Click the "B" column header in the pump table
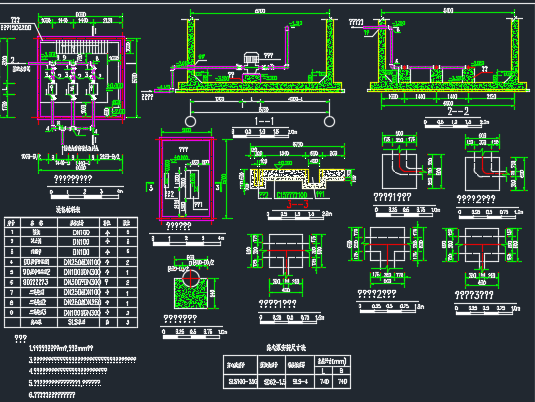The height and width of the screenshot is (402, 535). (342, 371)
